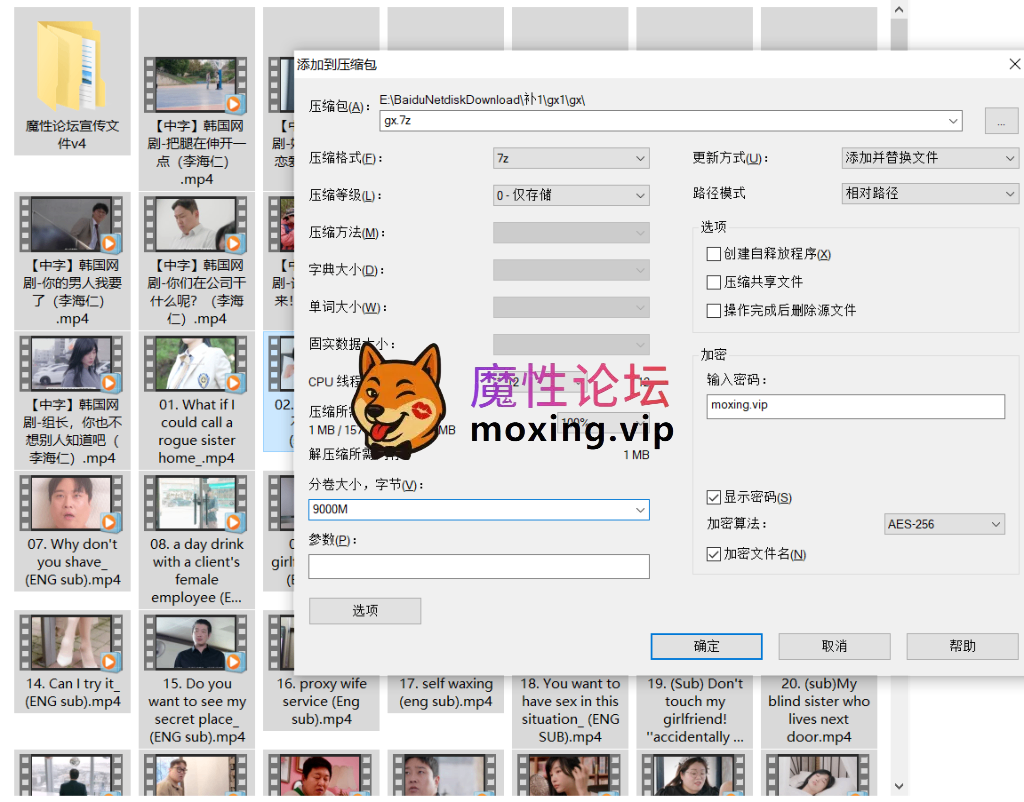Click the 确定 button

point(706,646)
